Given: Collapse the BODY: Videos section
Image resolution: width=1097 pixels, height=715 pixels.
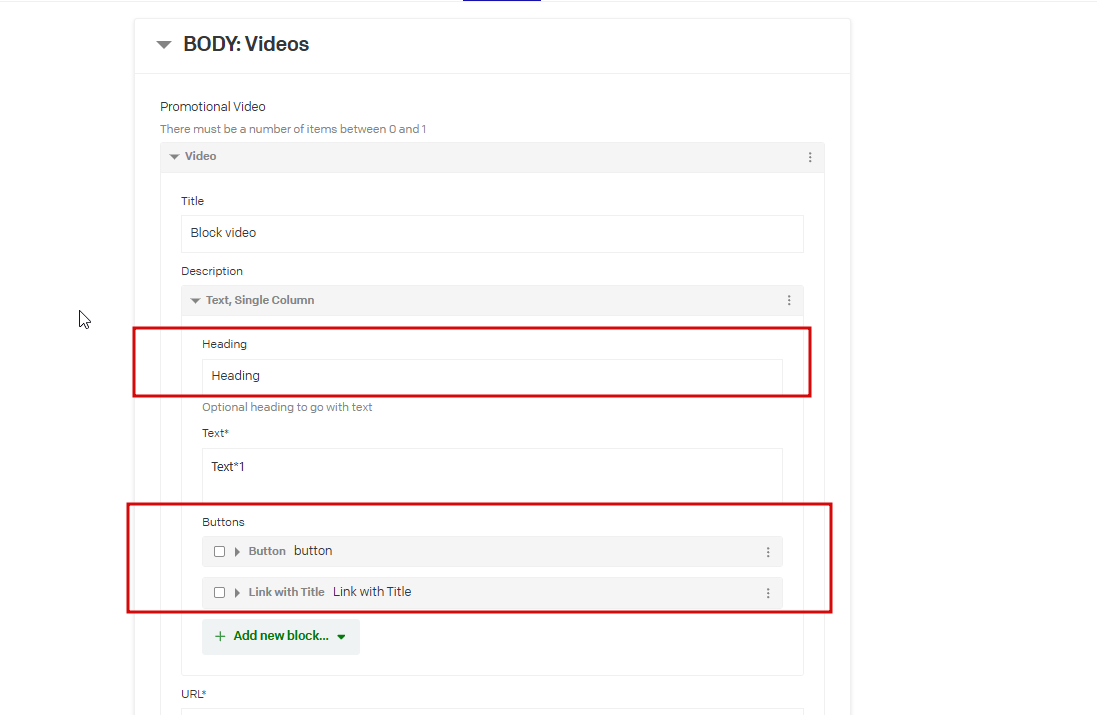Looking at the screenshot, I should coord(164,45).
